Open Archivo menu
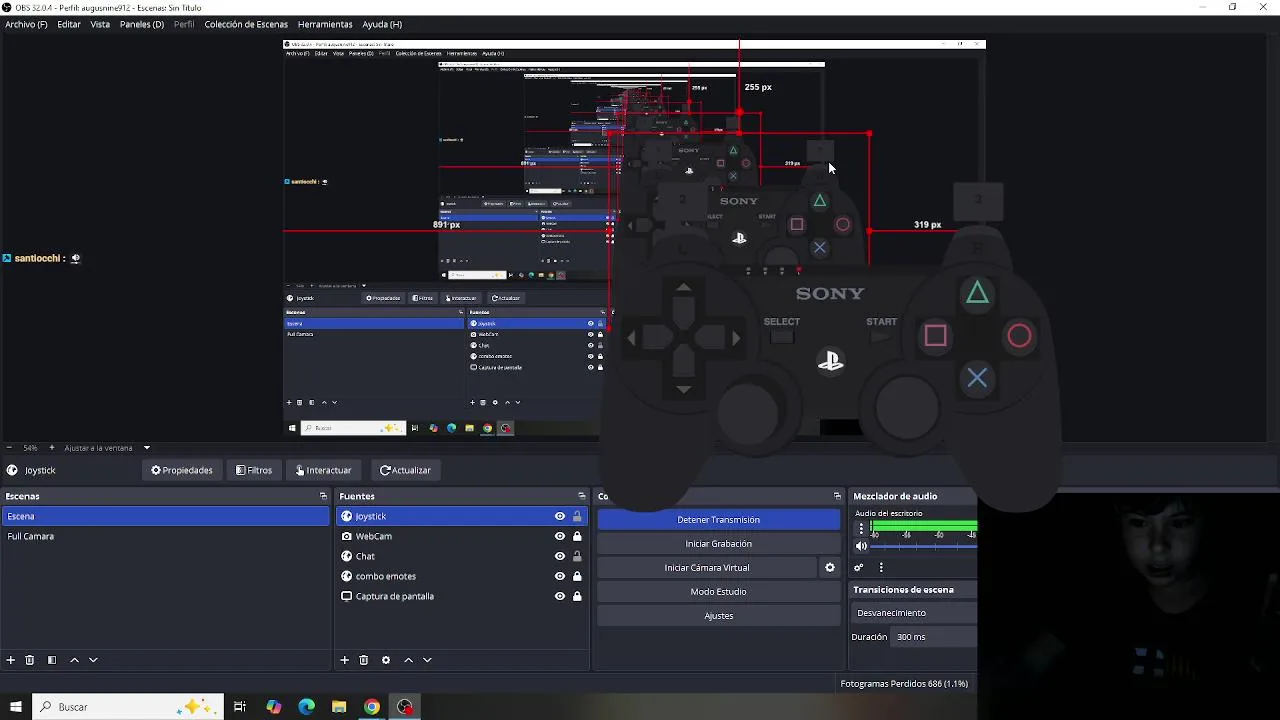Screen dimensions: 1280x720 26,24
